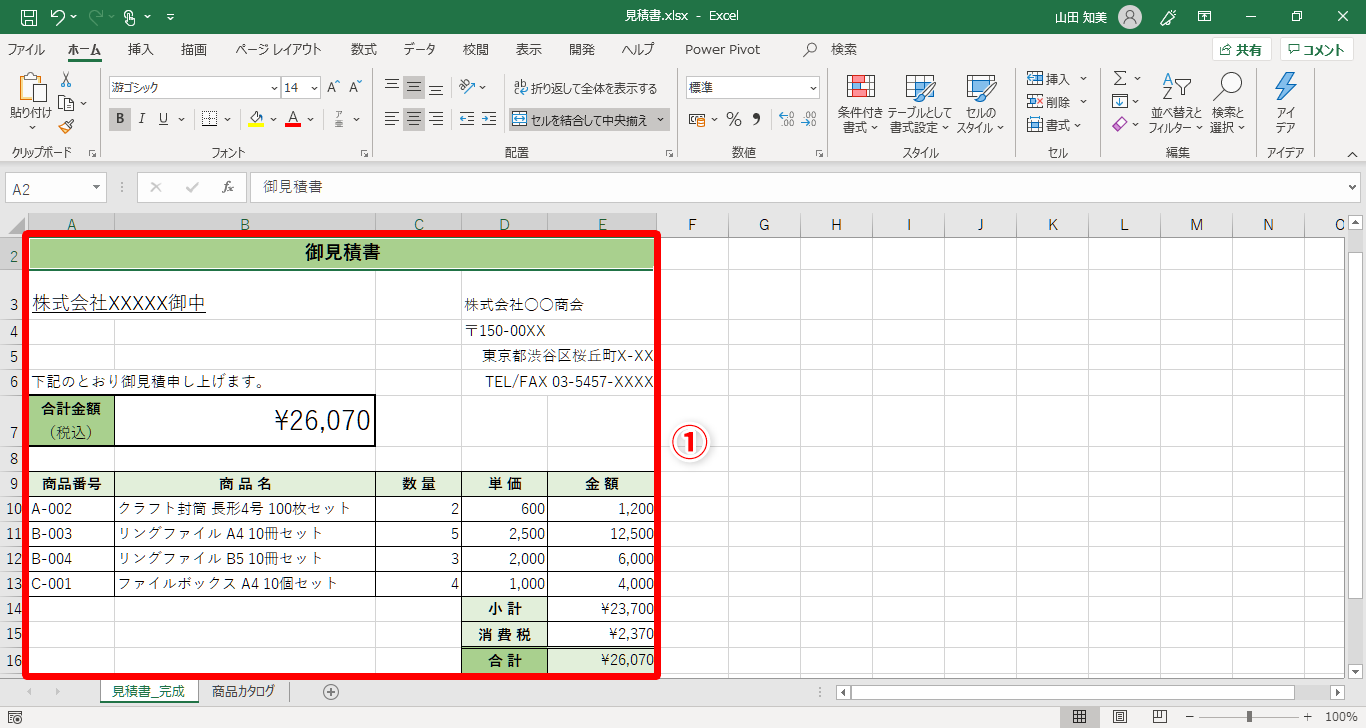Open the ファイル menu tab
1366x728 pixels.
tap(26, 49)
